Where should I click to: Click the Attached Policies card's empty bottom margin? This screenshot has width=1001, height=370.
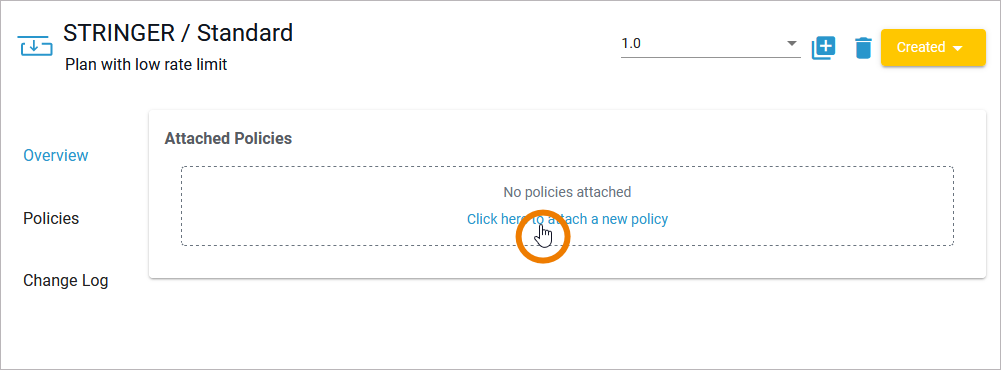[x=567, y=262]
